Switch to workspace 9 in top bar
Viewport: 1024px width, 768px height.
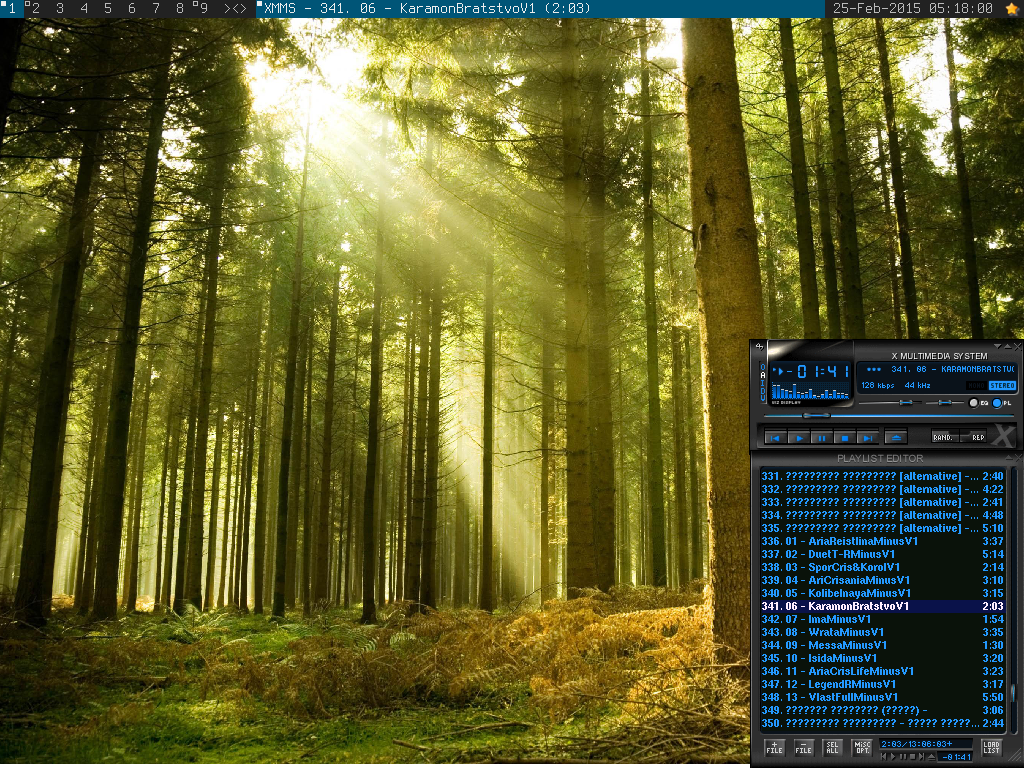coord(202,8)
